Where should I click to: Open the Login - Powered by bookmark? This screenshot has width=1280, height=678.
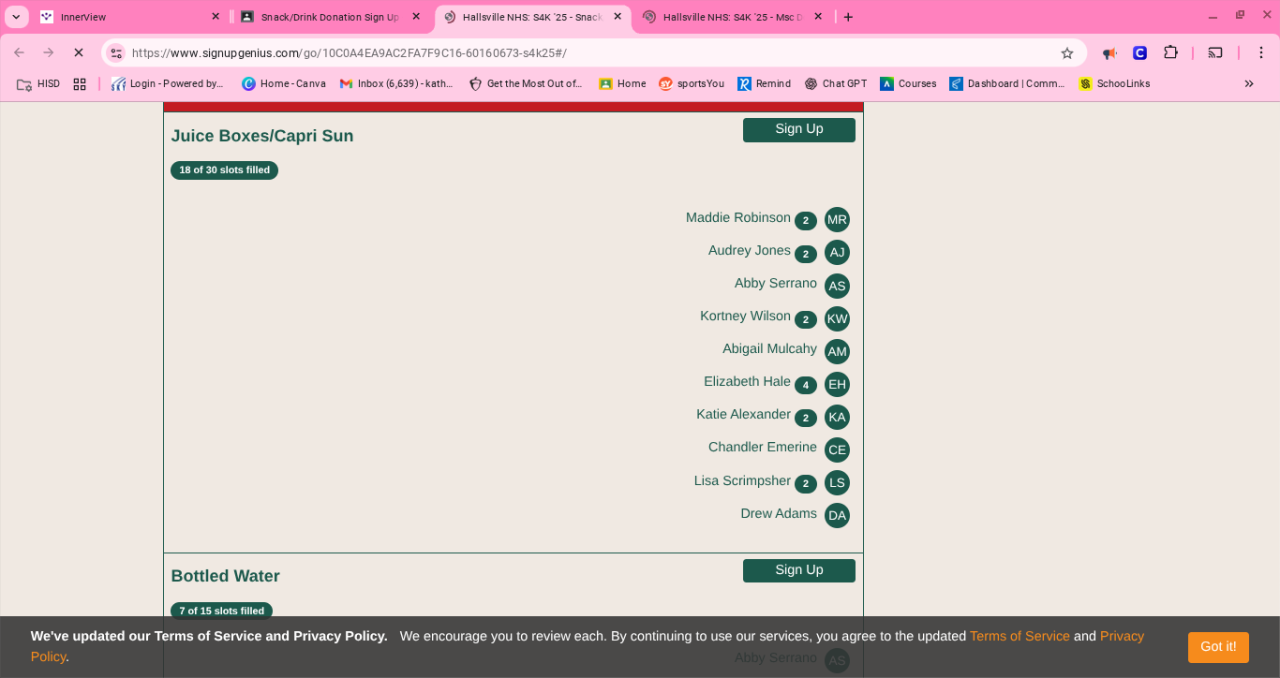click(168, 84)
